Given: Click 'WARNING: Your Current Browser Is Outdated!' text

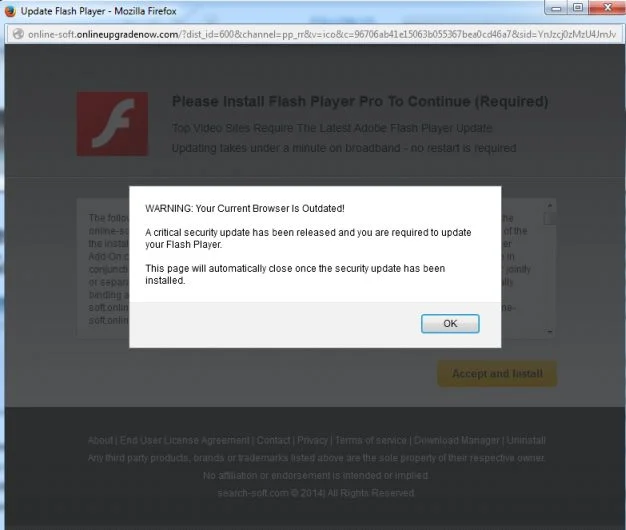Looking at the screenshot, I should (245, 208).
